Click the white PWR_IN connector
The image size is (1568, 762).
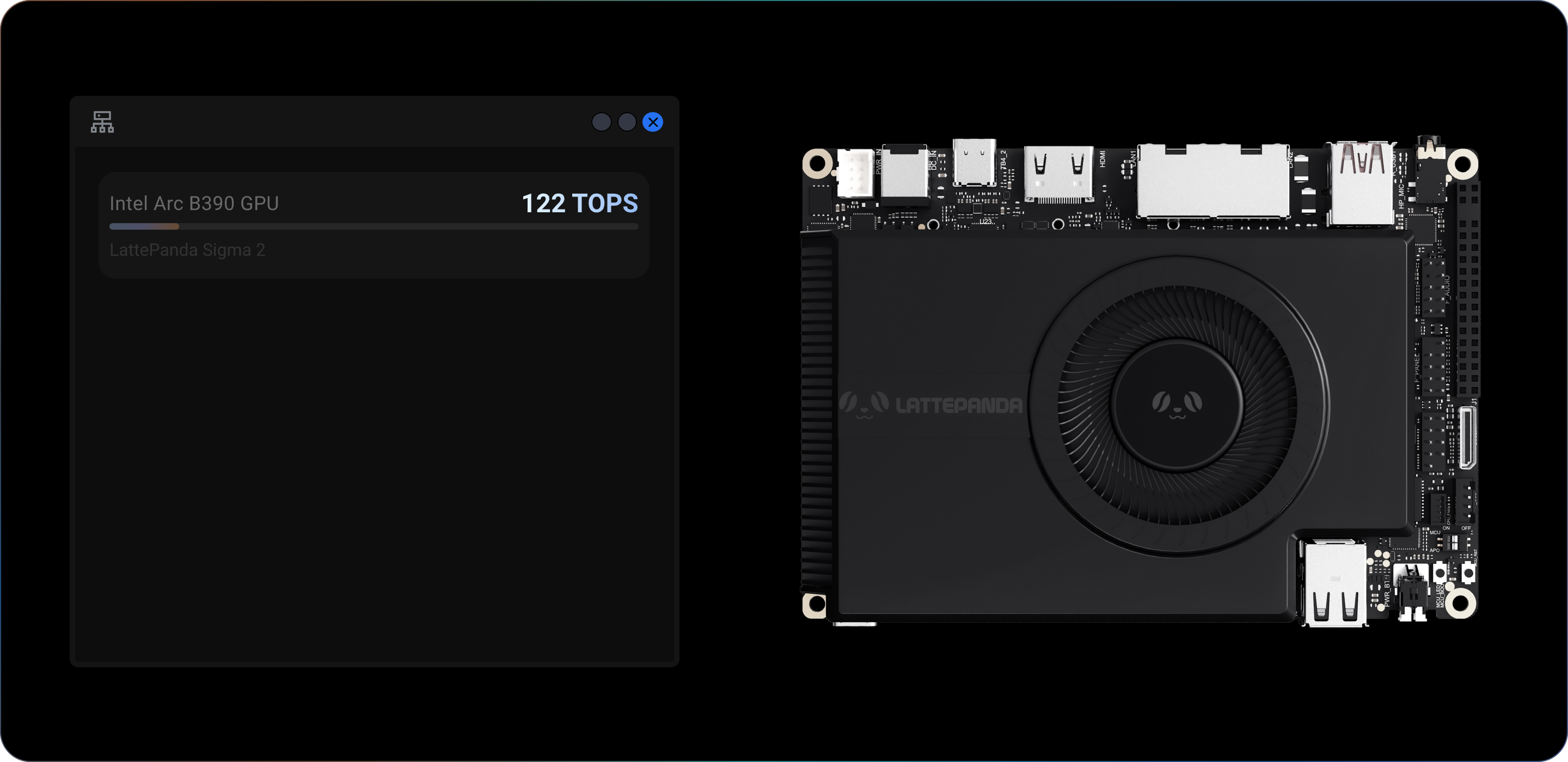(855, 173)
